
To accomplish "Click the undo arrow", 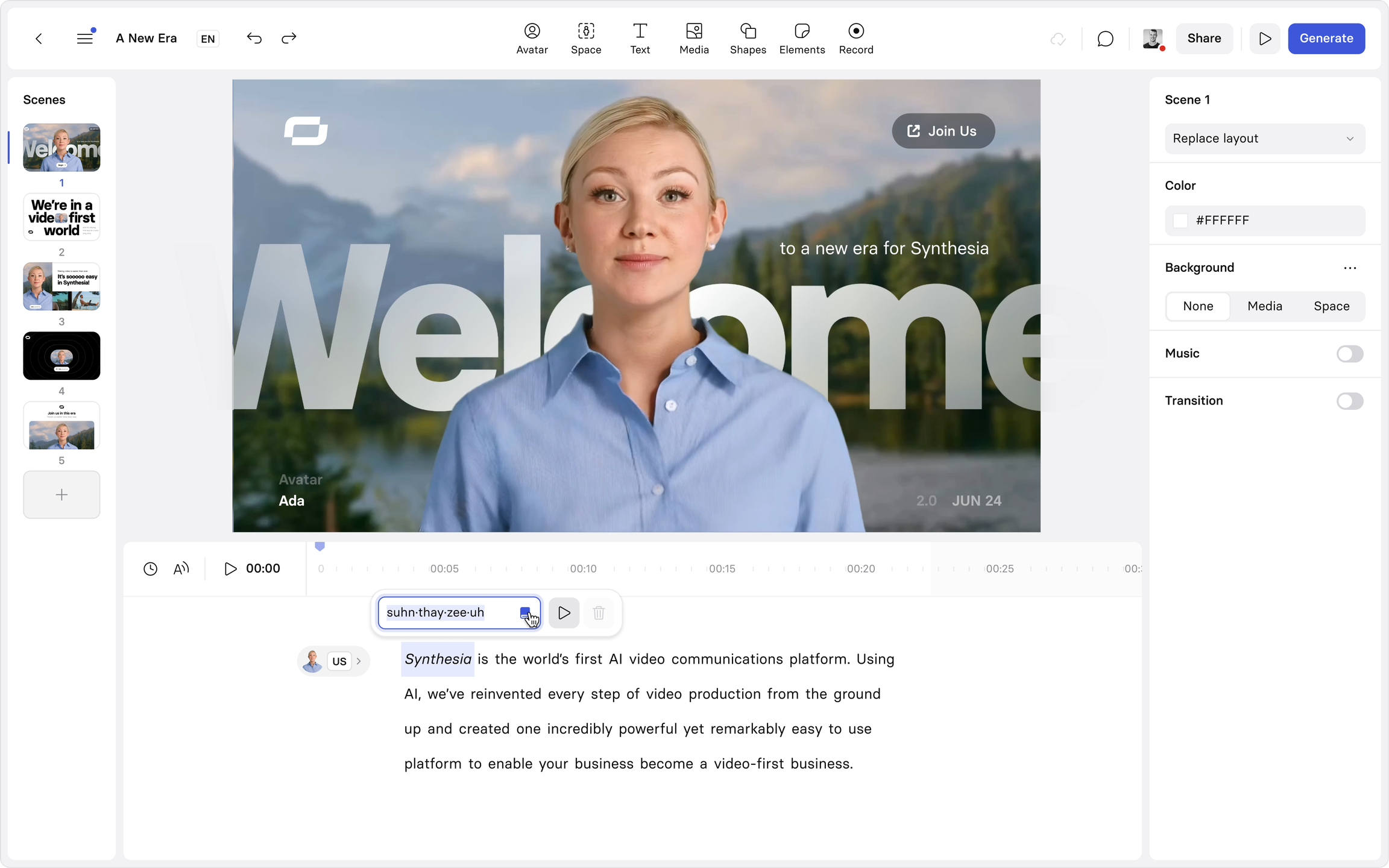I will [254, 39].
